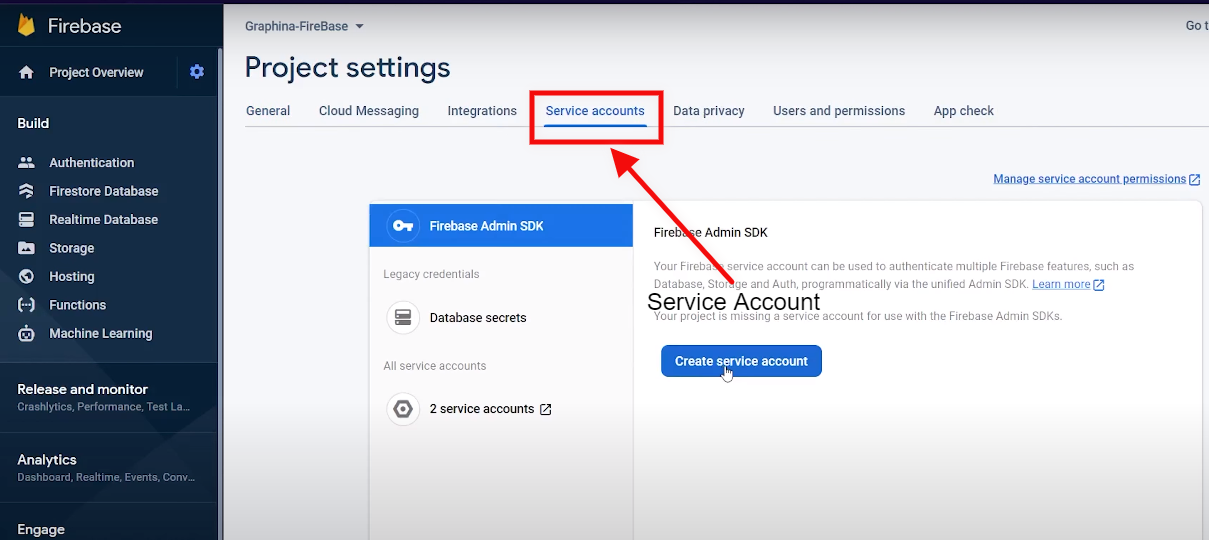This screenshot has height=540, width=1209.
Task: Open 2 service accounts item
Action: click(501, 409)
